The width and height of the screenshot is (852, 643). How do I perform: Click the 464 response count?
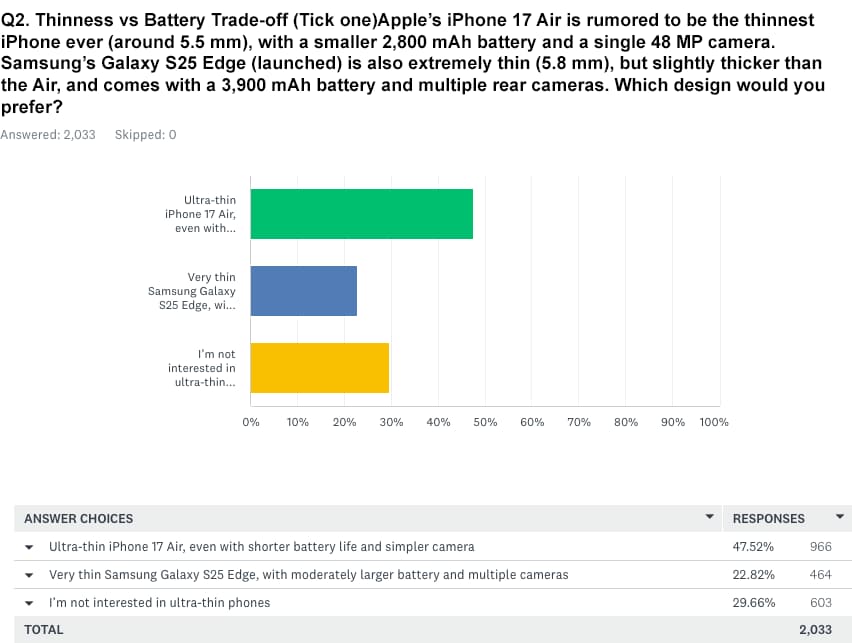tap(820, 575)
